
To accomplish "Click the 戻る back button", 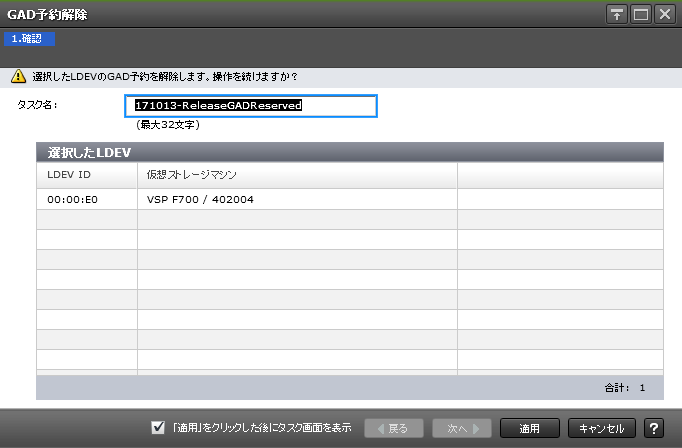I will (x=394, y=428).
